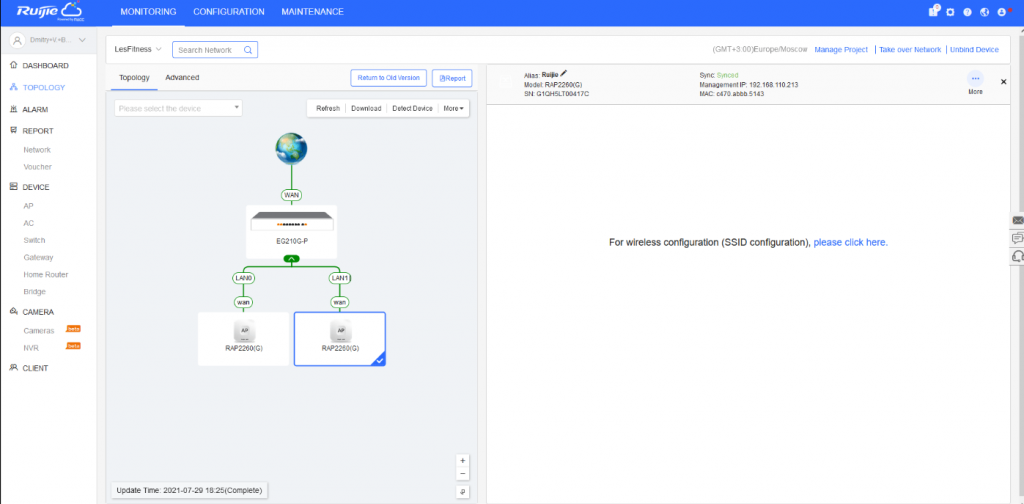Open the More dropdown in topology toolbar
Viewport: 1024px width, 504px height.
(x=453, y=108)
